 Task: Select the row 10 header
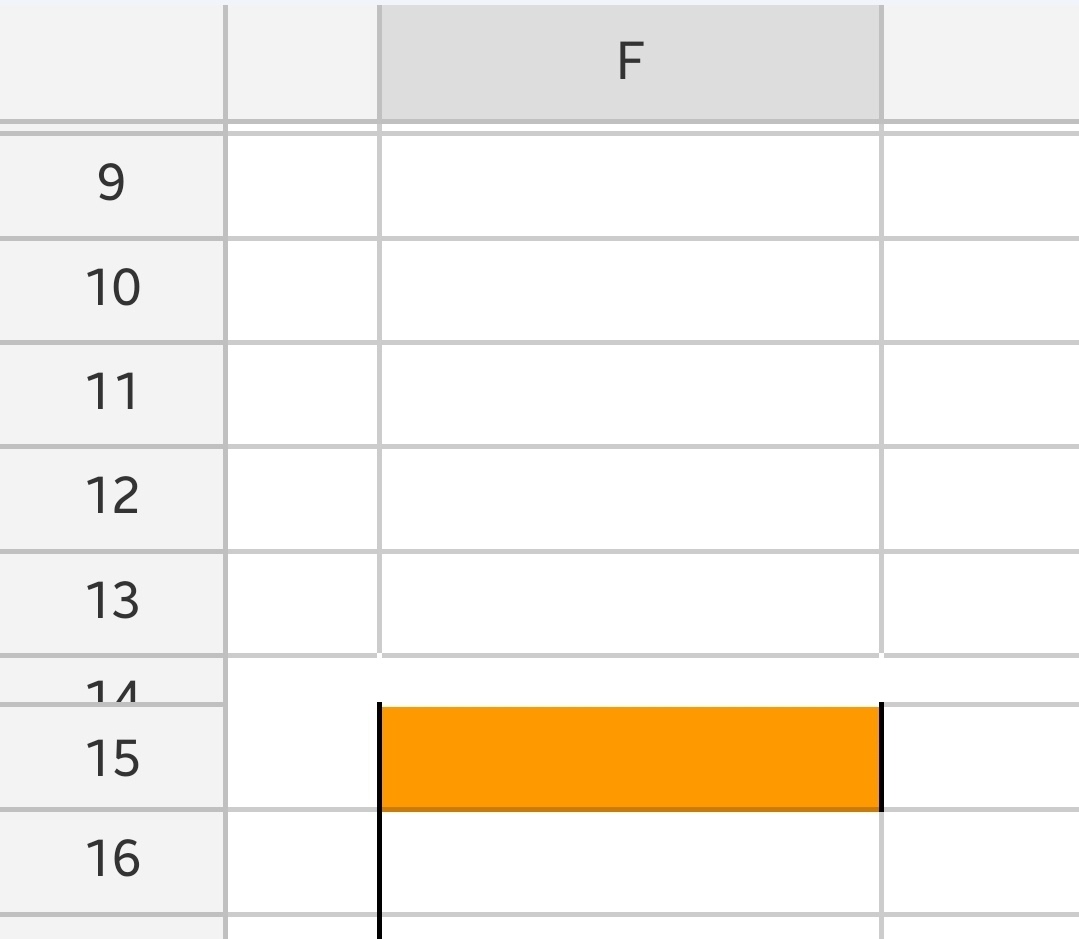coord(111,290)
